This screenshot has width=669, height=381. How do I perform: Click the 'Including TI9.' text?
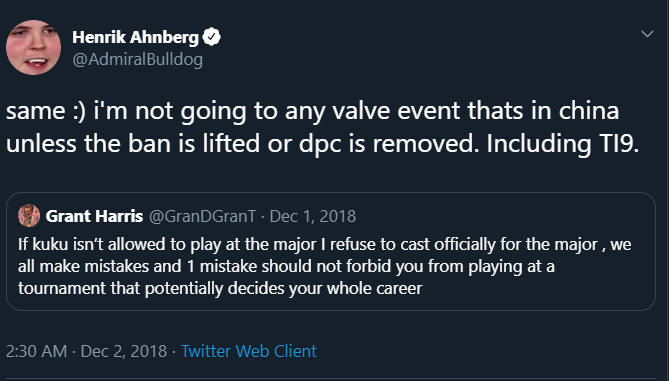tap(562, 143)
